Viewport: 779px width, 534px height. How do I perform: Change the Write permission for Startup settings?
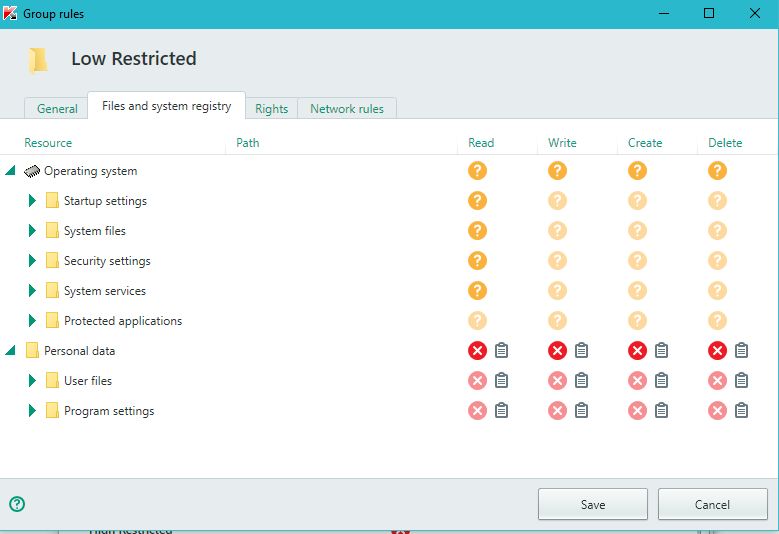(x=557, y=201)
